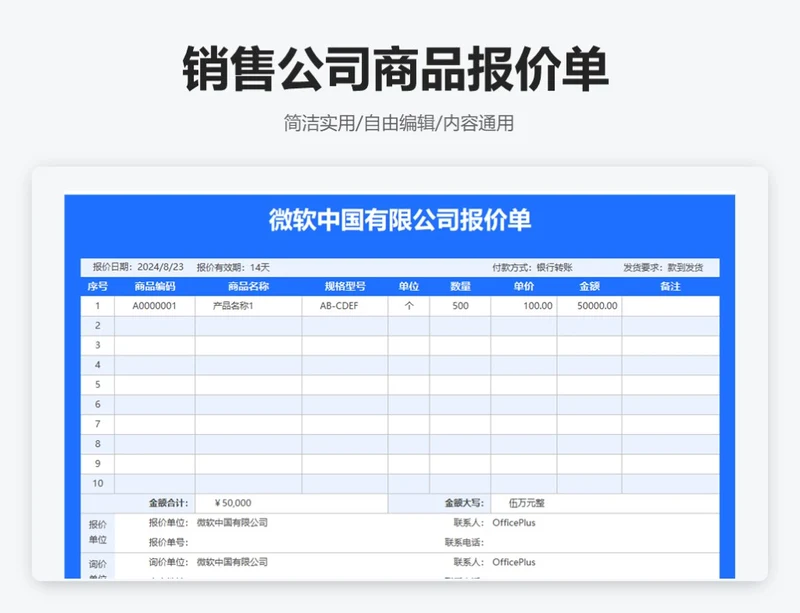800x613 pixels.
Task: Click row number 6 cell
Action: [97, 405]
